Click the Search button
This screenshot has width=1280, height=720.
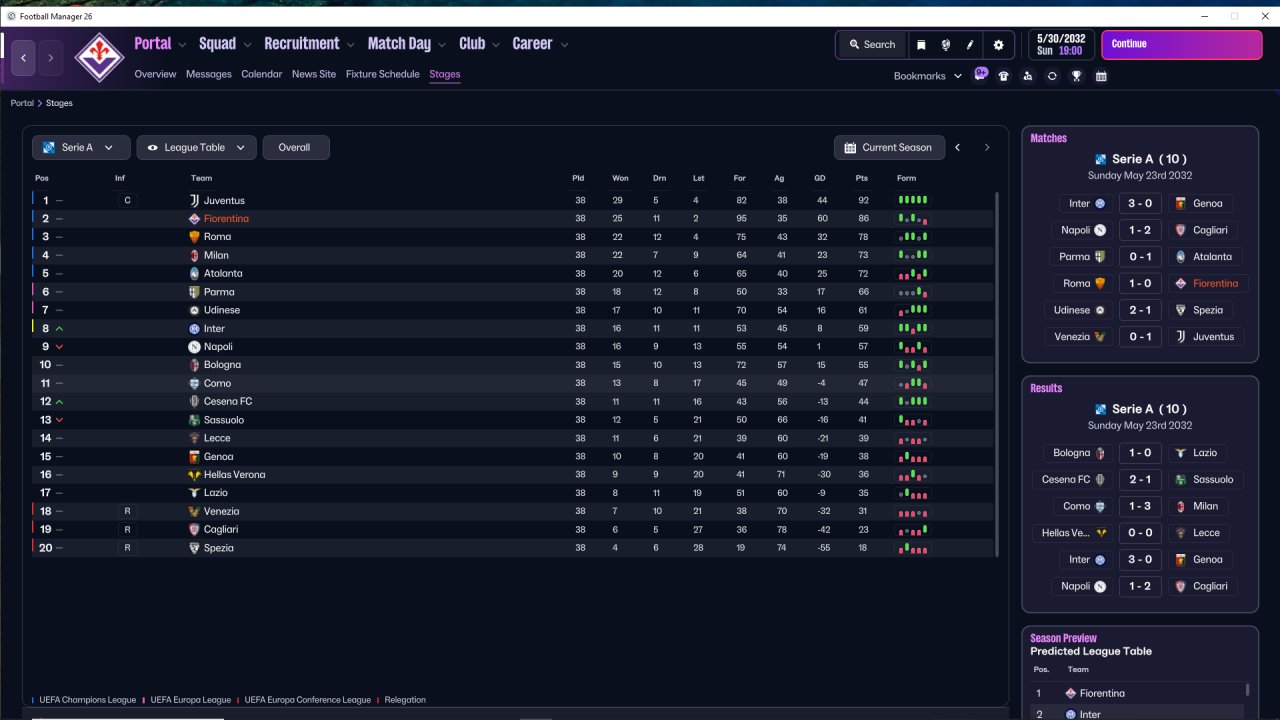pos(872,45)
